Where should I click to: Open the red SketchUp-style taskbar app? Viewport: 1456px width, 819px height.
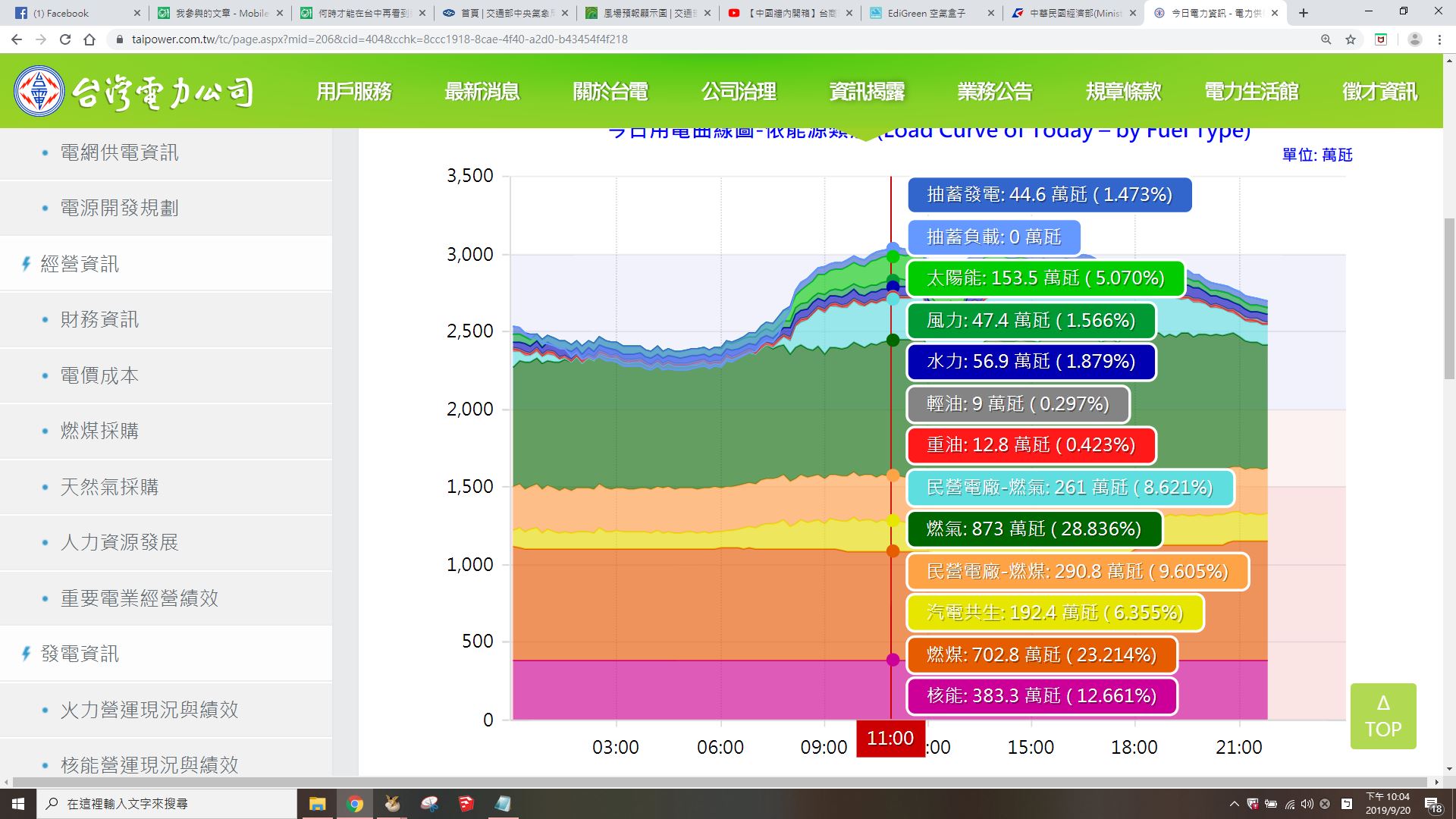pyautogui.click(x=466, y=804)
